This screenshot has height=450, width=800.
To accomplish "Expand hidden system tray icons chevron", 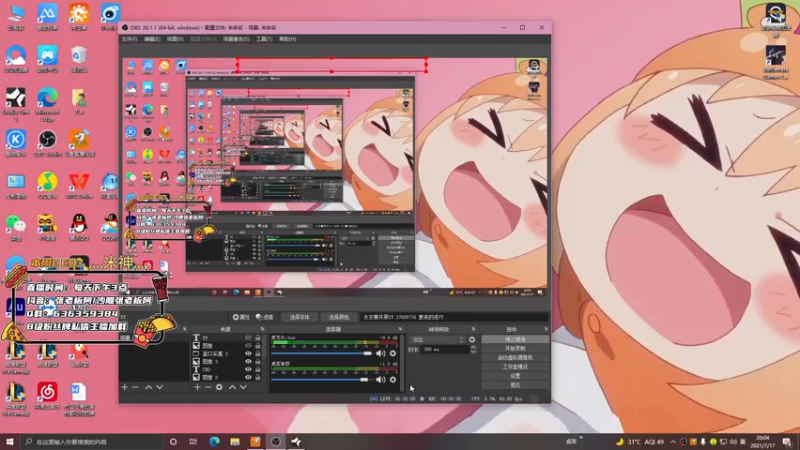I will 673,441.
